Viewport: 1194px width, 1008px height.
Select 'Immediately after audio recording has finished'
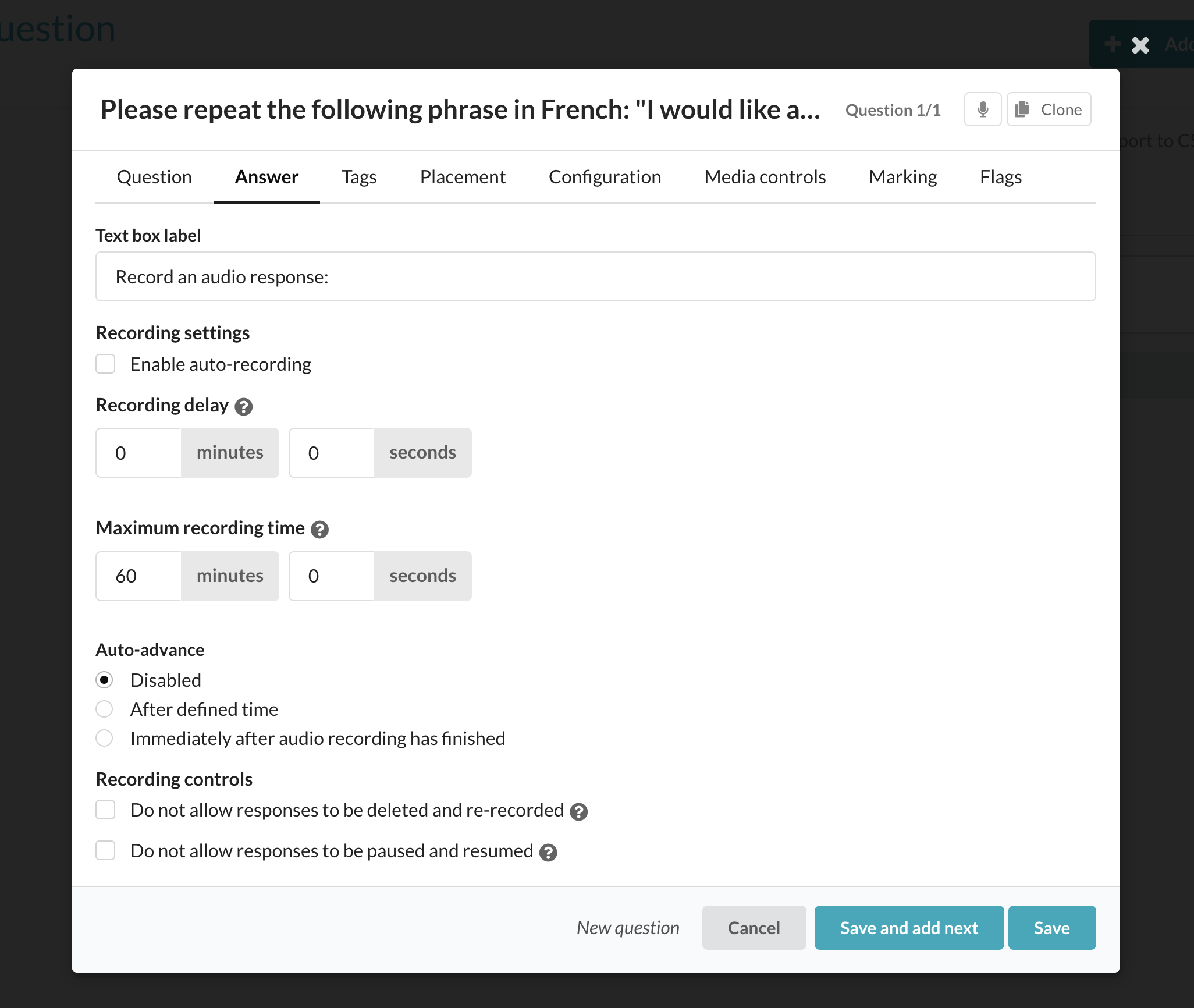104,739
